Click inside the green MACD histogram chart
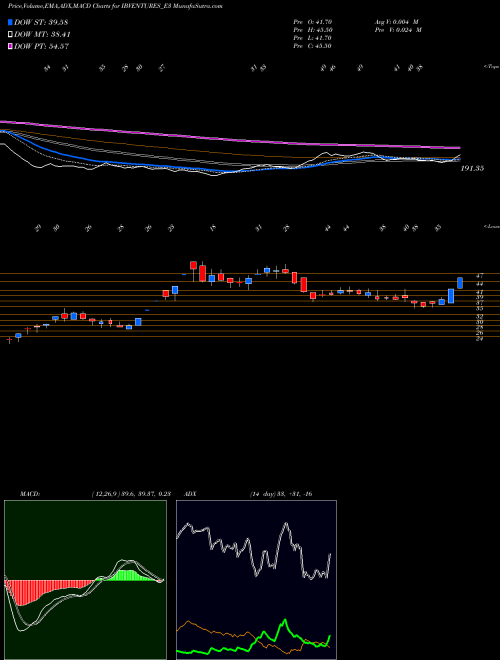 [85, 580]
